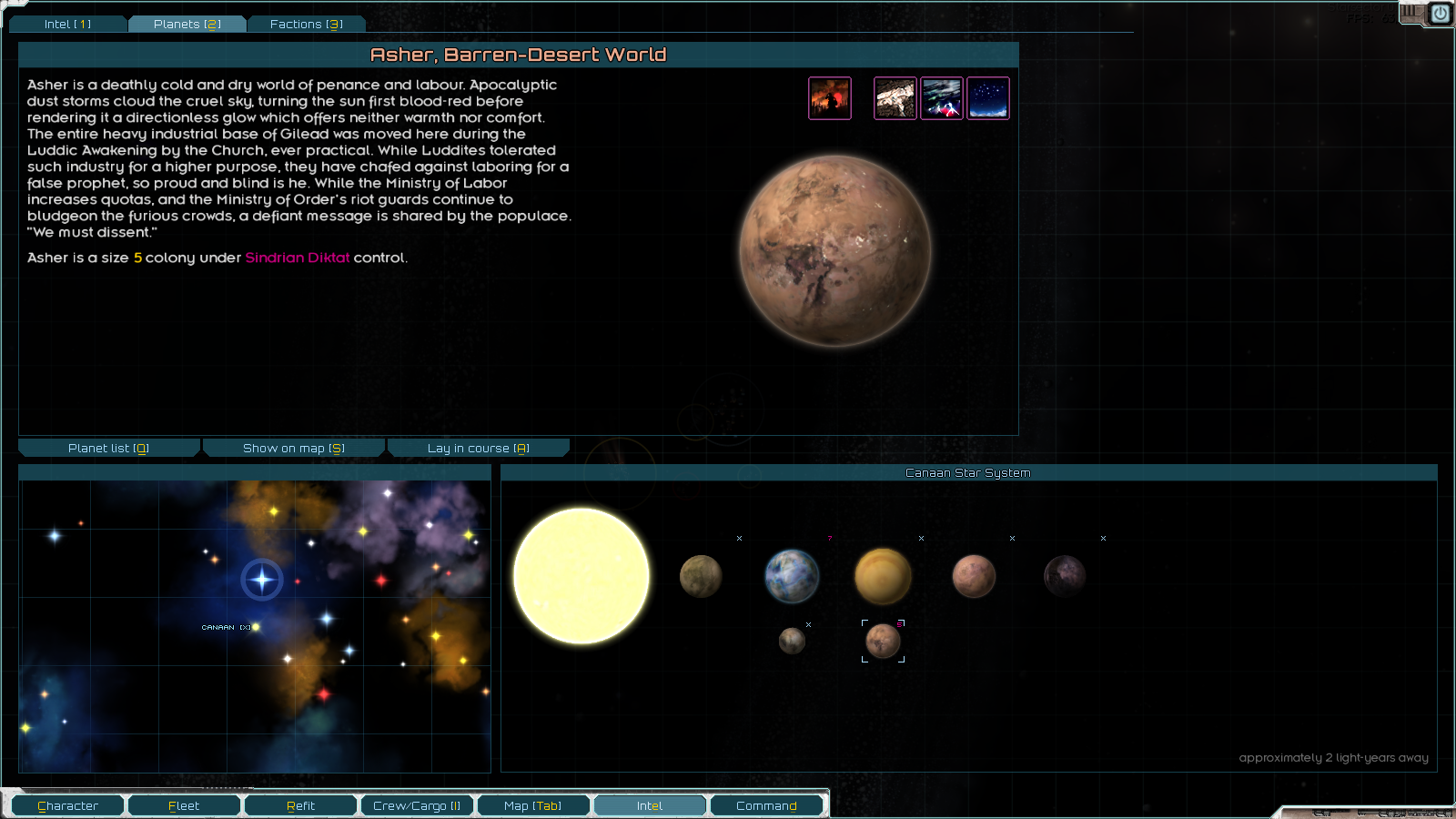Image resolution: width=1456 pixels, height=819 pixels.
Task: Click the large Asher planet image
Action: [835, 250]
